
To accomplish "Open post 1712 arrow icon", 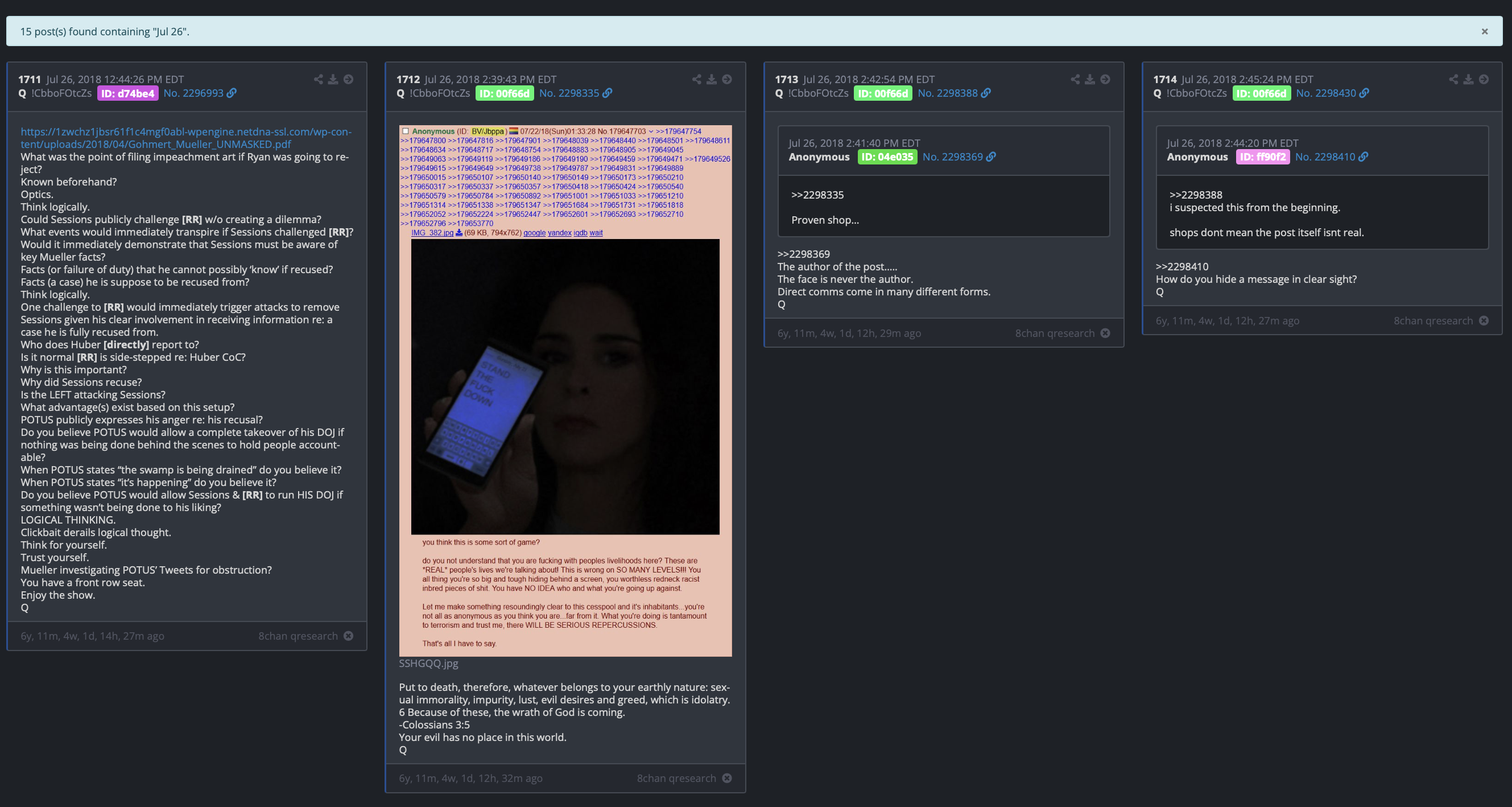I will click(x=727, y=79).
